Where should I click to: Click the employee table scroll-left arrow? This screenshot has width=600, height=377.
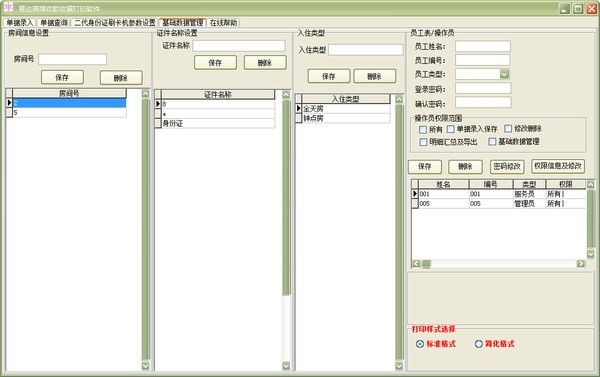tap(416, 263)
